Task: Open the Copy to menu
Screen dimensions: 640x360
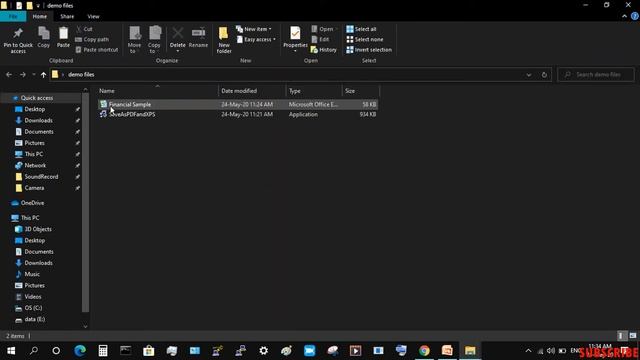Action: tap(154, 40)
